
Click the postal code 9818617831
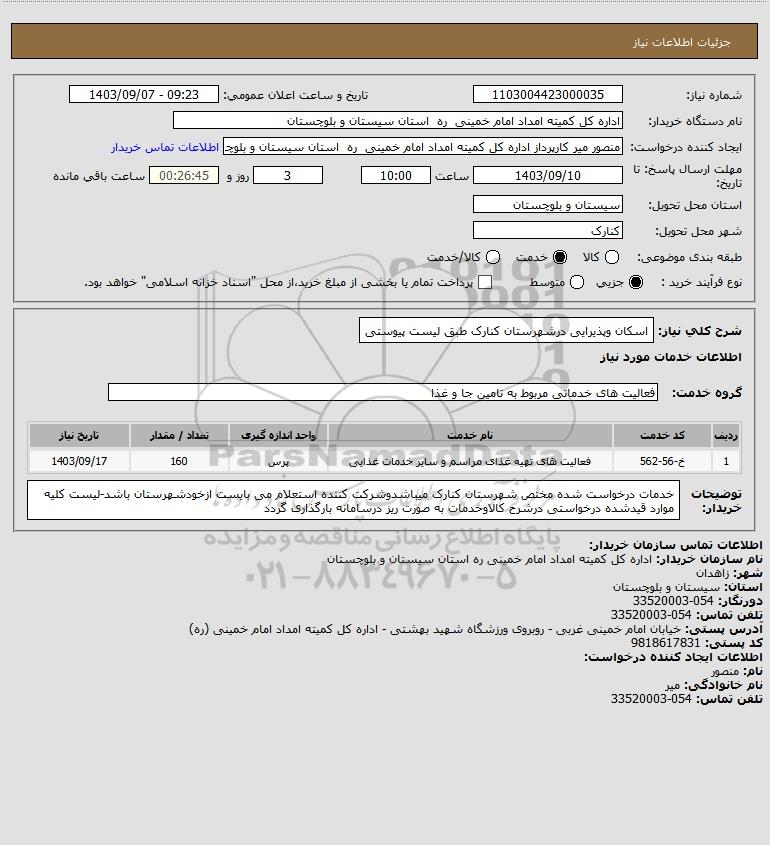pos(665,643)
